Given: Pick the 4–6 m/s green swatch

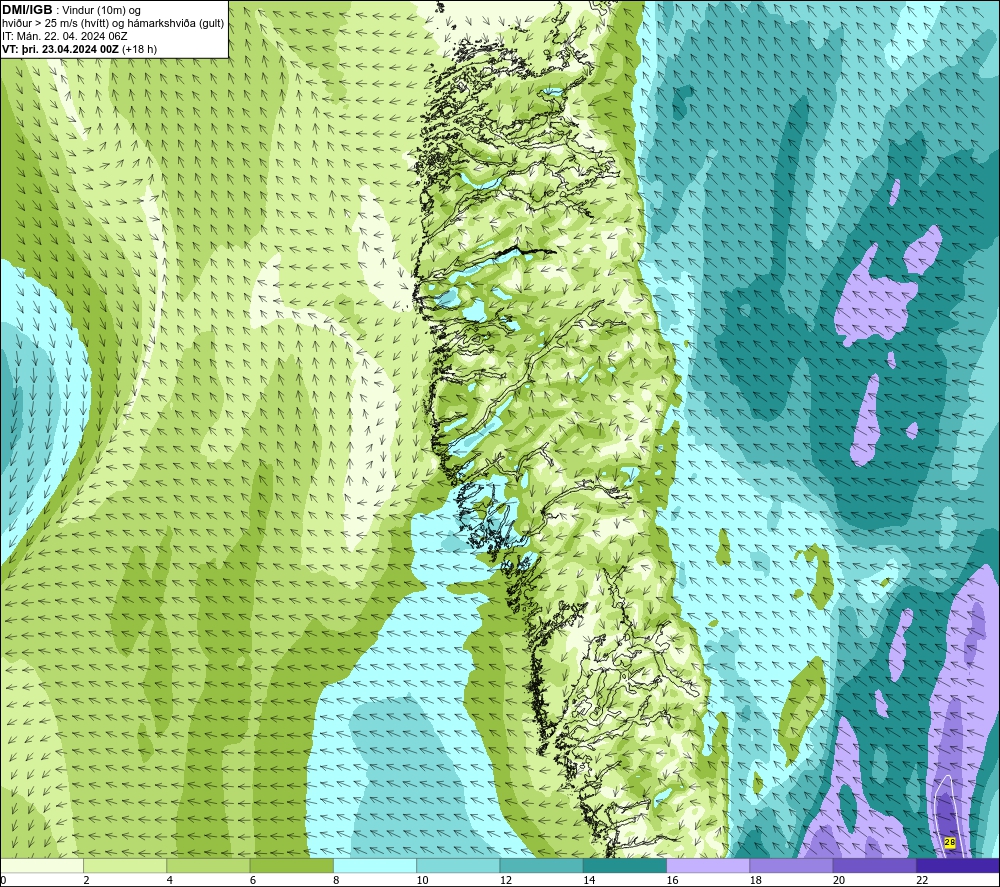Looking at the screenshot, I should [209, 866].
